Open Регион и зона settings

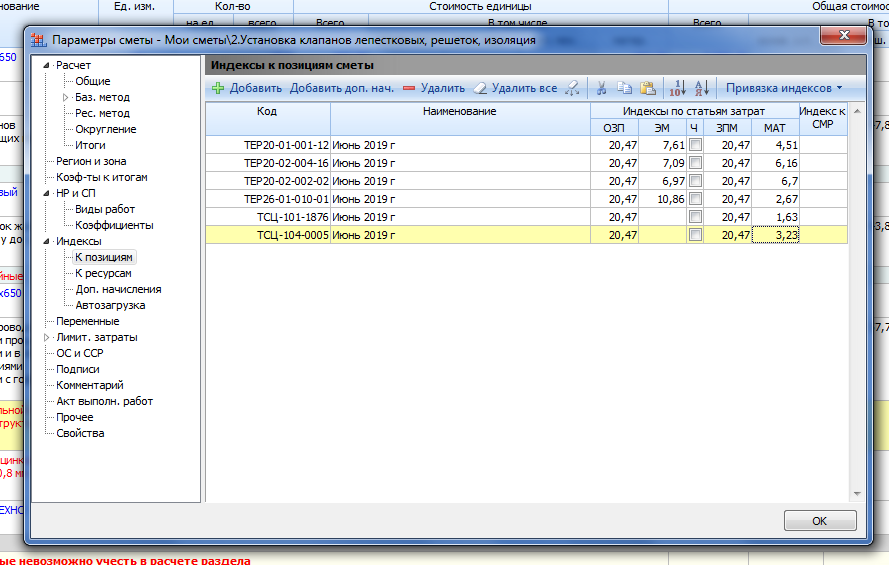click(x=91, y=162)
